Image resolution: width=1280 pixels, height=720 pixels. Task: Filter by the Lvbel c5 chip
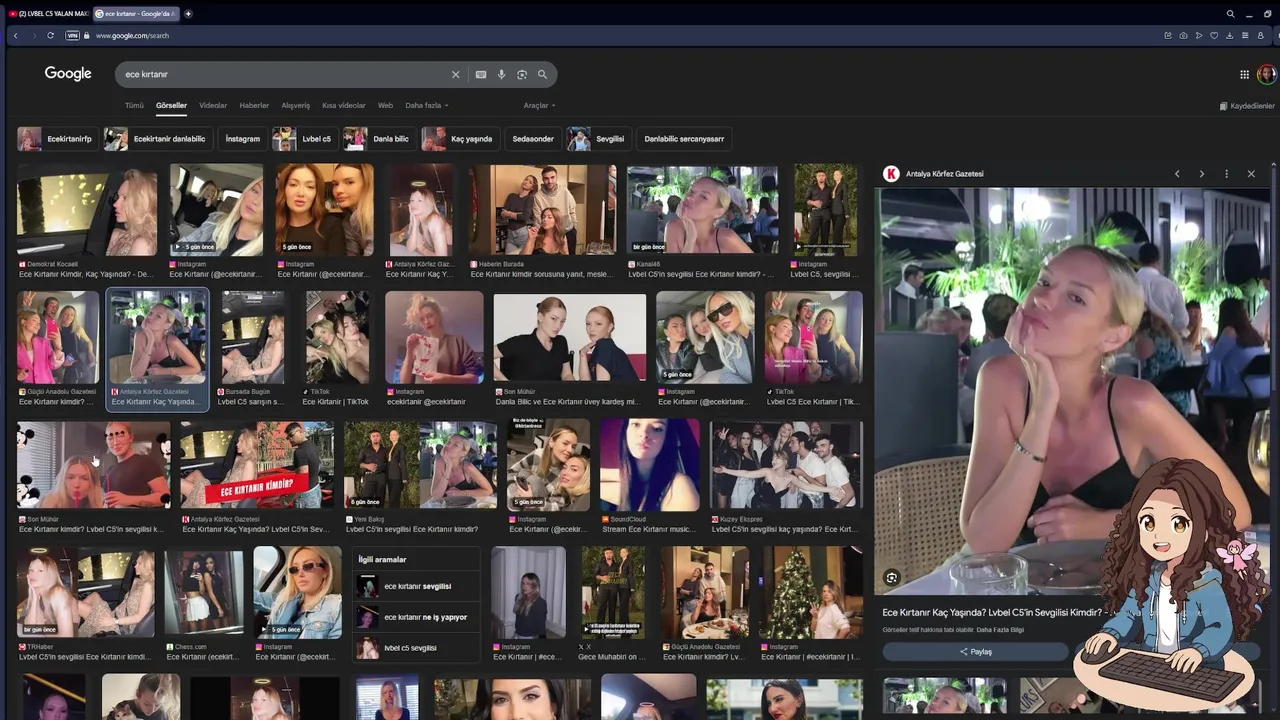coord(304,139)
